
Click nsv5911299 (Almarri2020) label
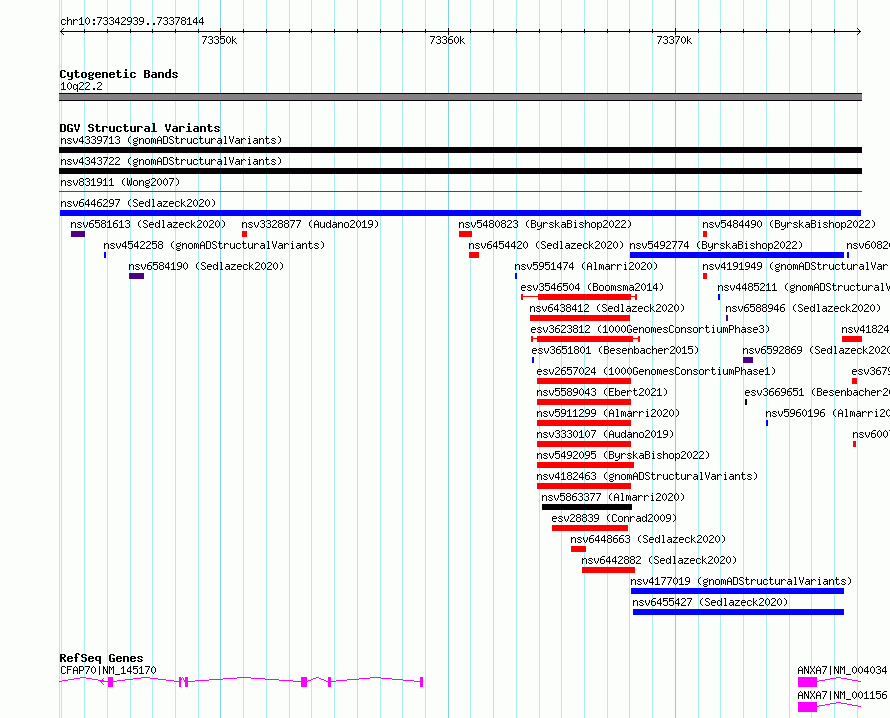(608, 413)
